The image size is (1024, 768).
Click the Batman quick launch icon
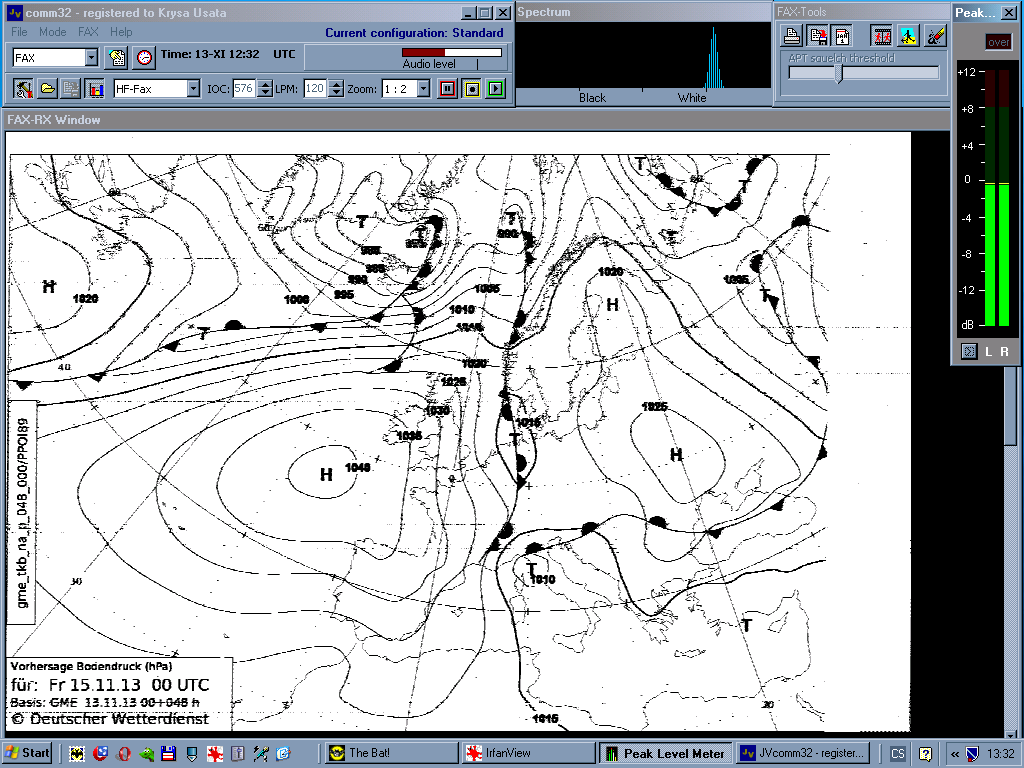point(77,754)
